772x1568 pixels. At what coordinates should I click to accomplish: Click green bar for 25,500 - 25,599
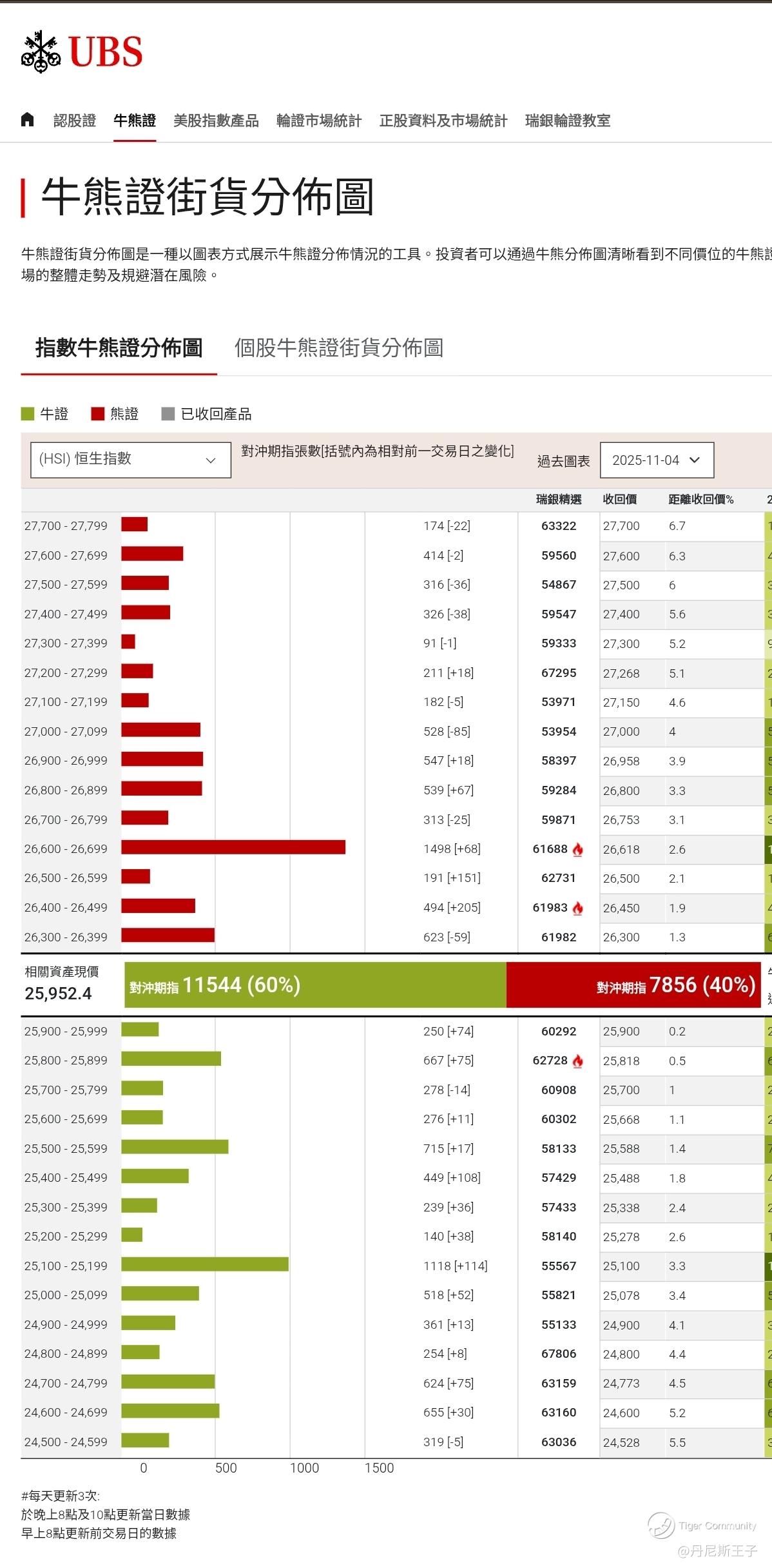[175, 1147]
